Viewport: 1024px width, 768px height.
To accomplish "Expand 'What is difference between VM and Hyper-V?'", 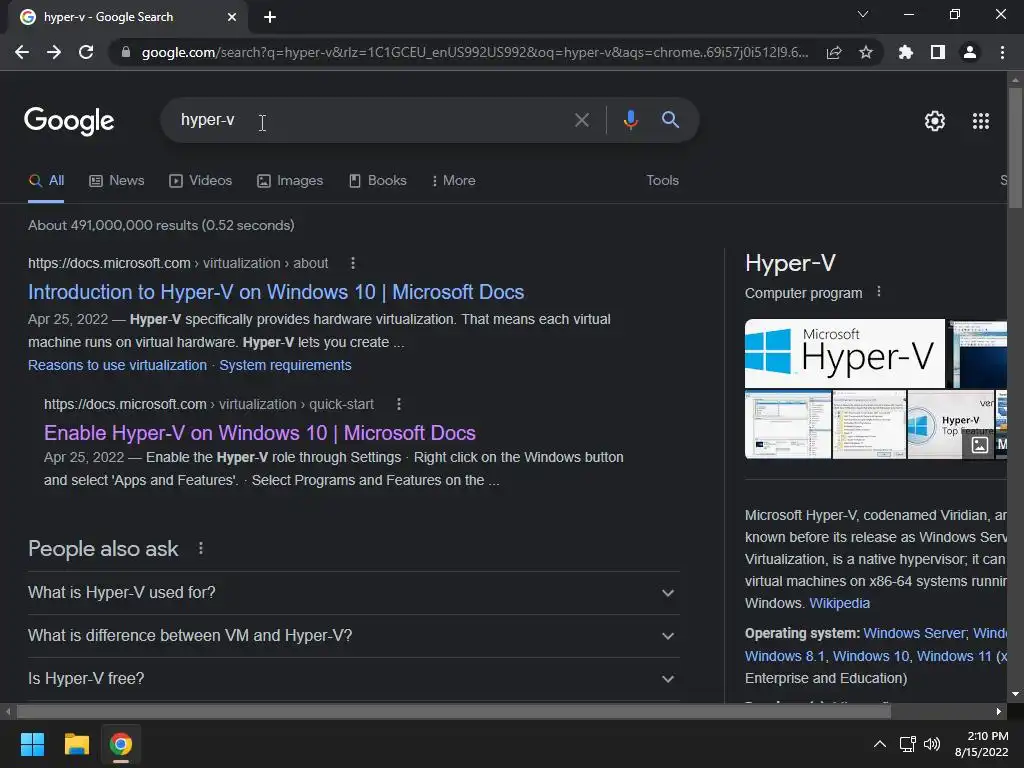I will 353,636.
